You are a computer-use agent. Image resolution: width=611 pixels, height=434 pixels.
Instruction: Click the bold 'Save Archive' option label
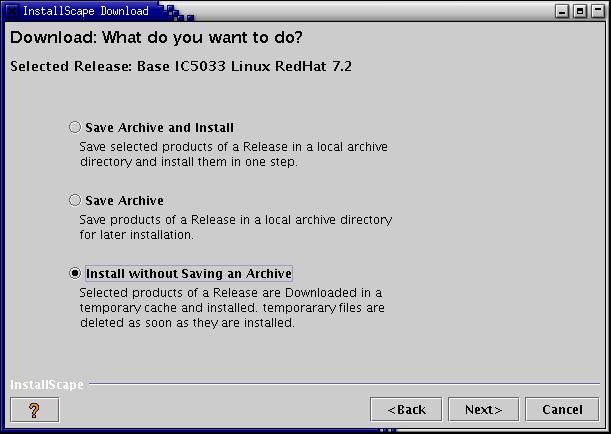click(x=124, y=201)
